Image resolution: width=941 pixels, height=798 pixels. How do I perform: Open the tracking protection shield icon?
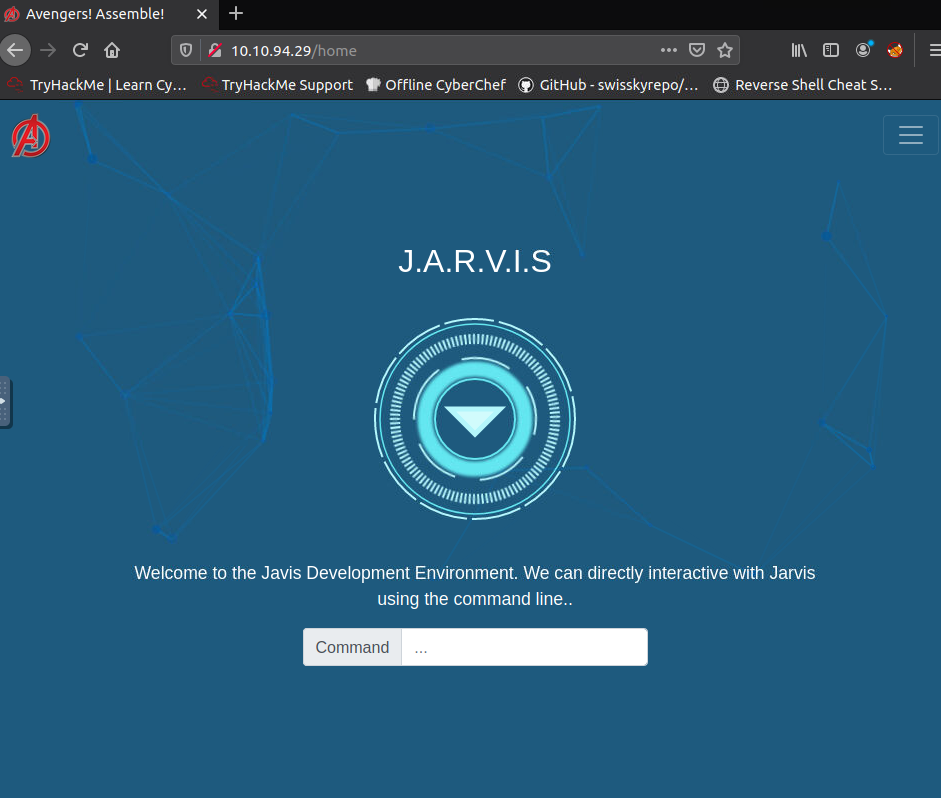186,50
